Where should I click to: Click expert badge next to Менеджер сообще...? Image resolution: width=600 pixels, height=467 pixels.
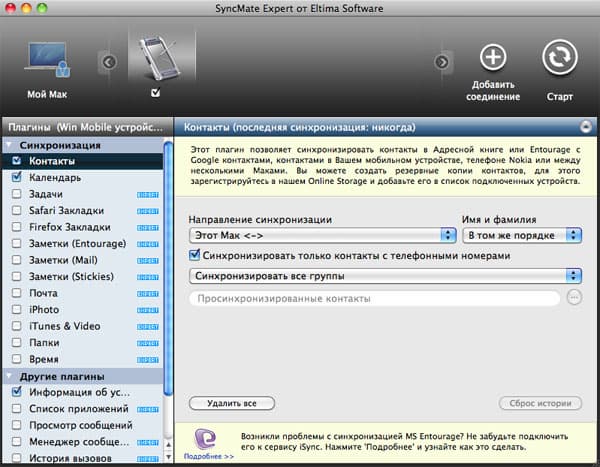[x=148, y=443]
